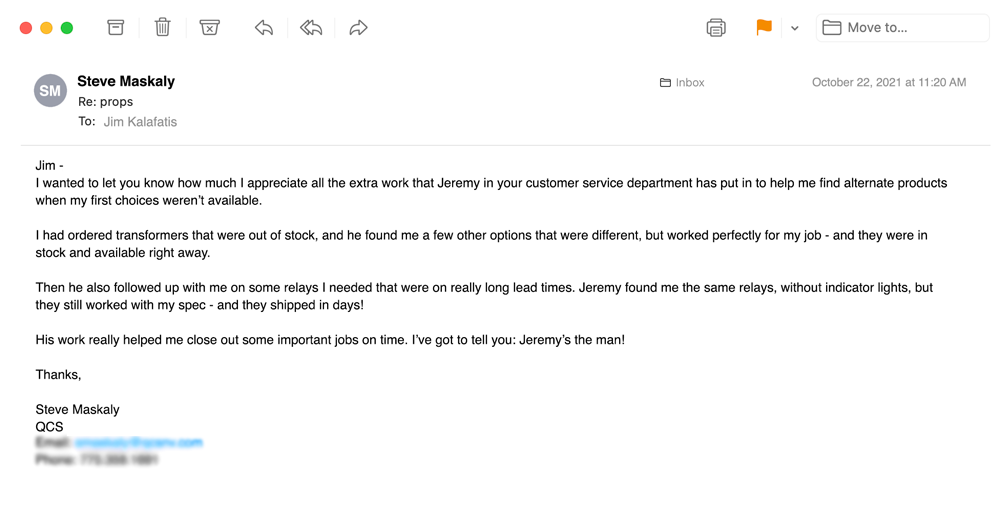The image size is (1000, 525).
Task: Enter full screen with the green button
Action: pos(67,28)
